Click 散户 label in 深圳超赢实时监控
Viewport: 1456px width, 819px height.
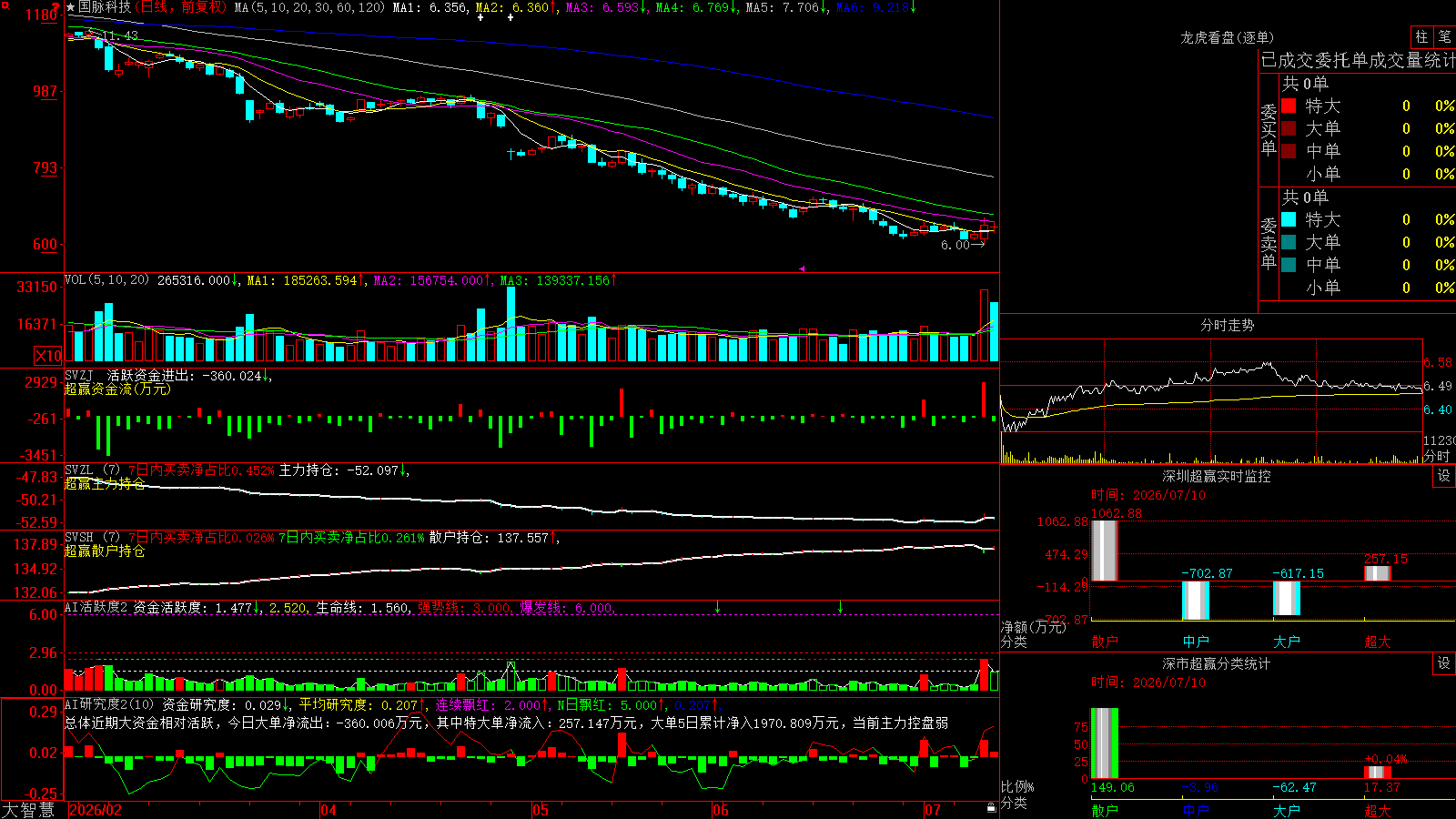coord(1105,642)
